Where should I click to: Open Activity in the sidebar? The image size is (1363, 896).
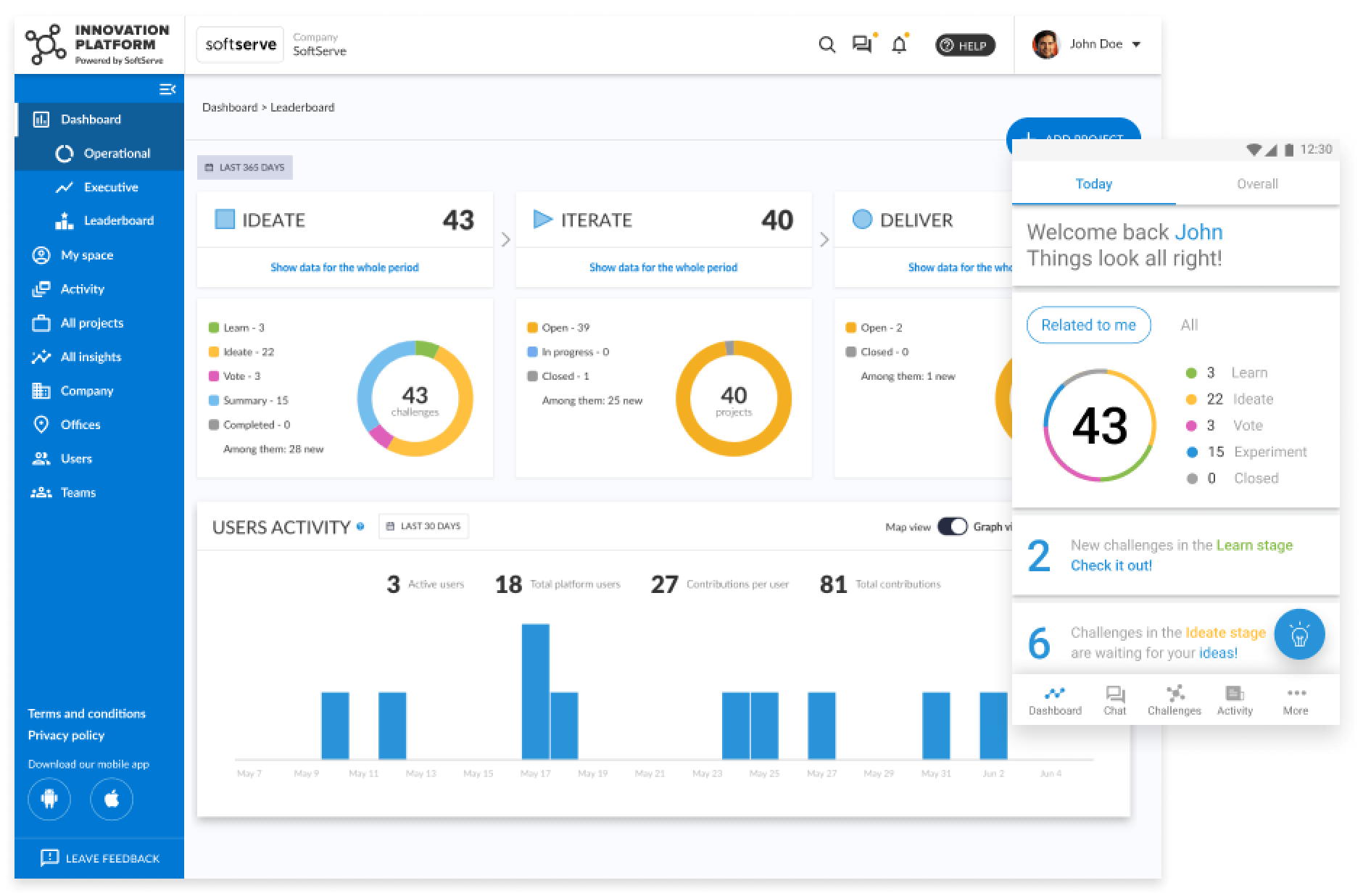pos(99,289)
